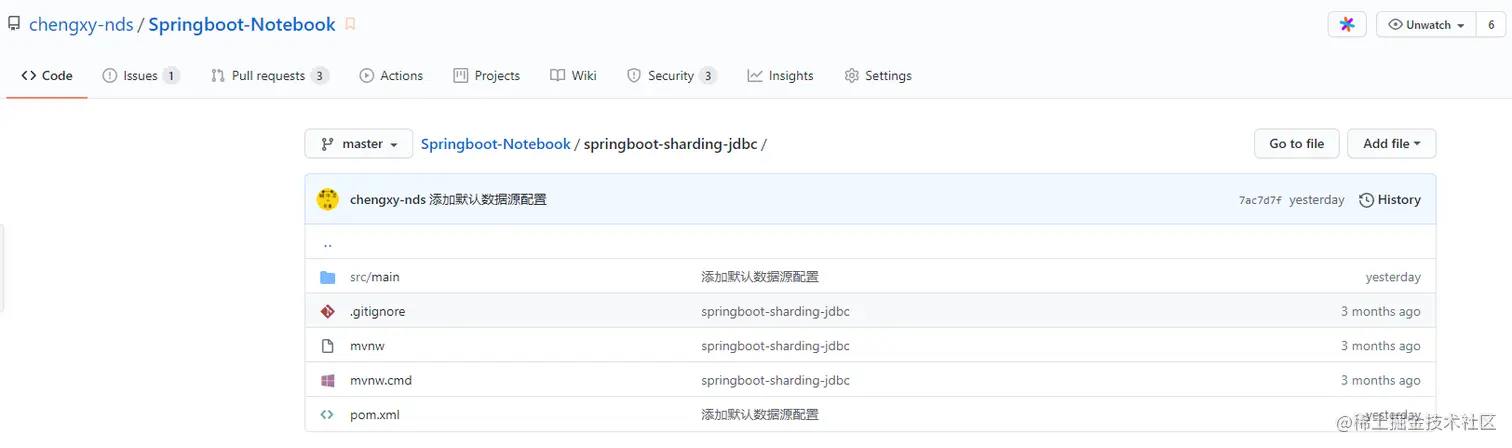
Task: Open the Projects tab
Action: pos(487,76)
